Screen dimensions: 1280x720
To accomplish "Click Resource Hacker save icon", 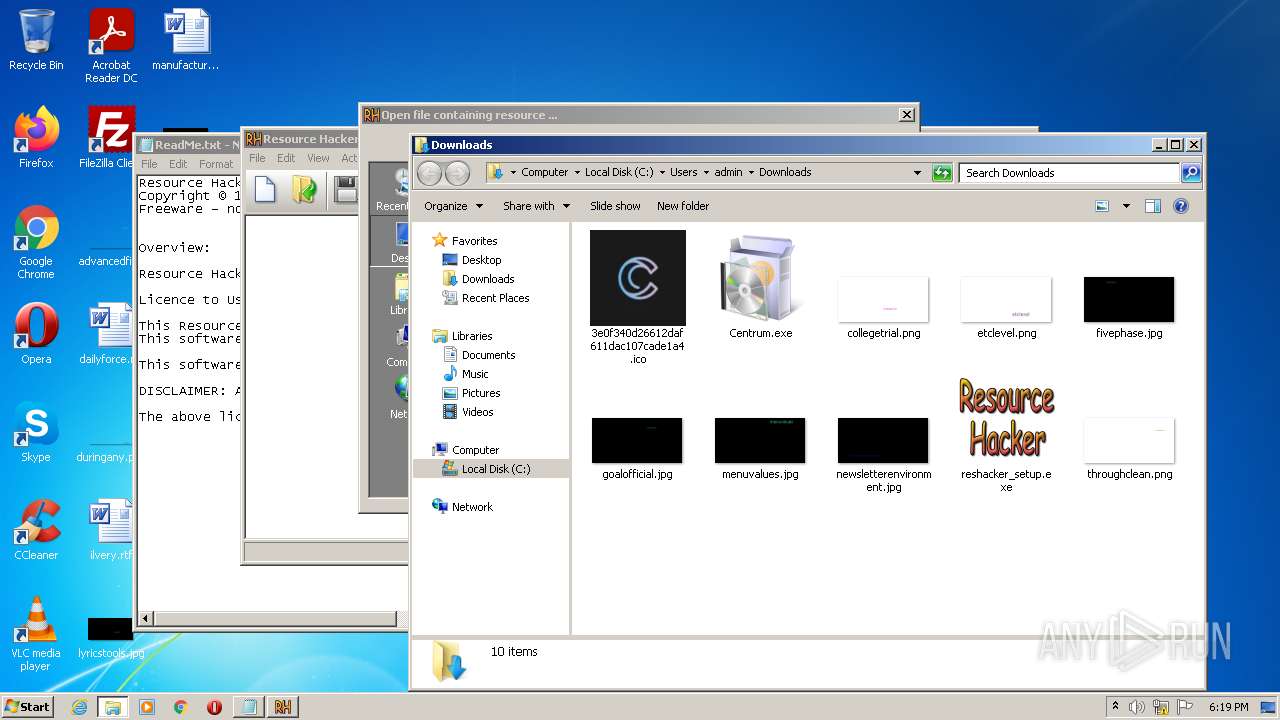I will 345,189.
